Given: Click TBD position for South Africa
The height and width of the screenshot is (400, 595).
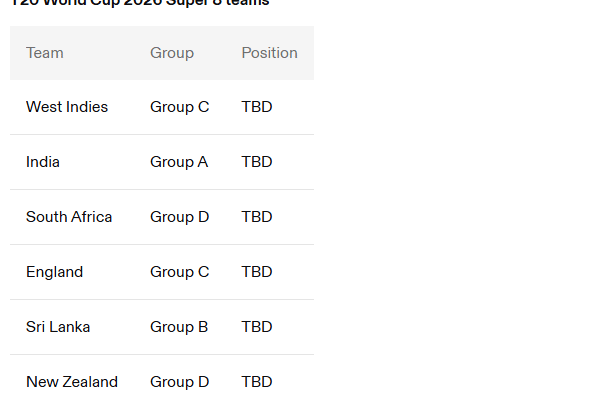Looking at the screenshot, I should coord(257,217).
